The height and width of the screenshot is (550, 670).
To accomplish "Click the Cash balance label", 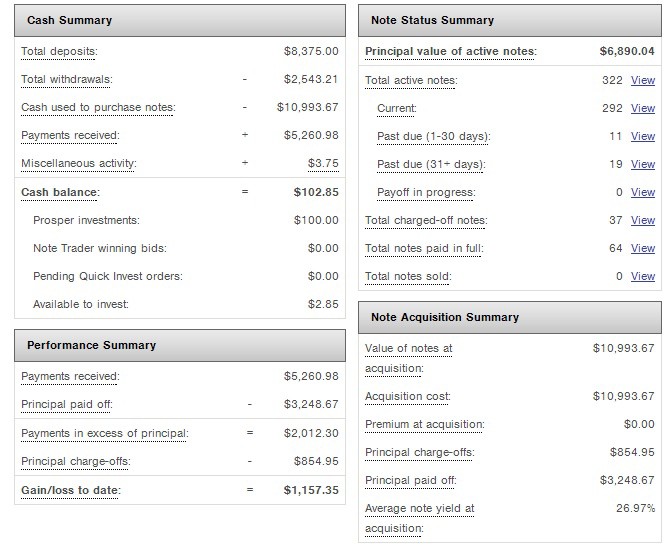I will pos(61,191).
